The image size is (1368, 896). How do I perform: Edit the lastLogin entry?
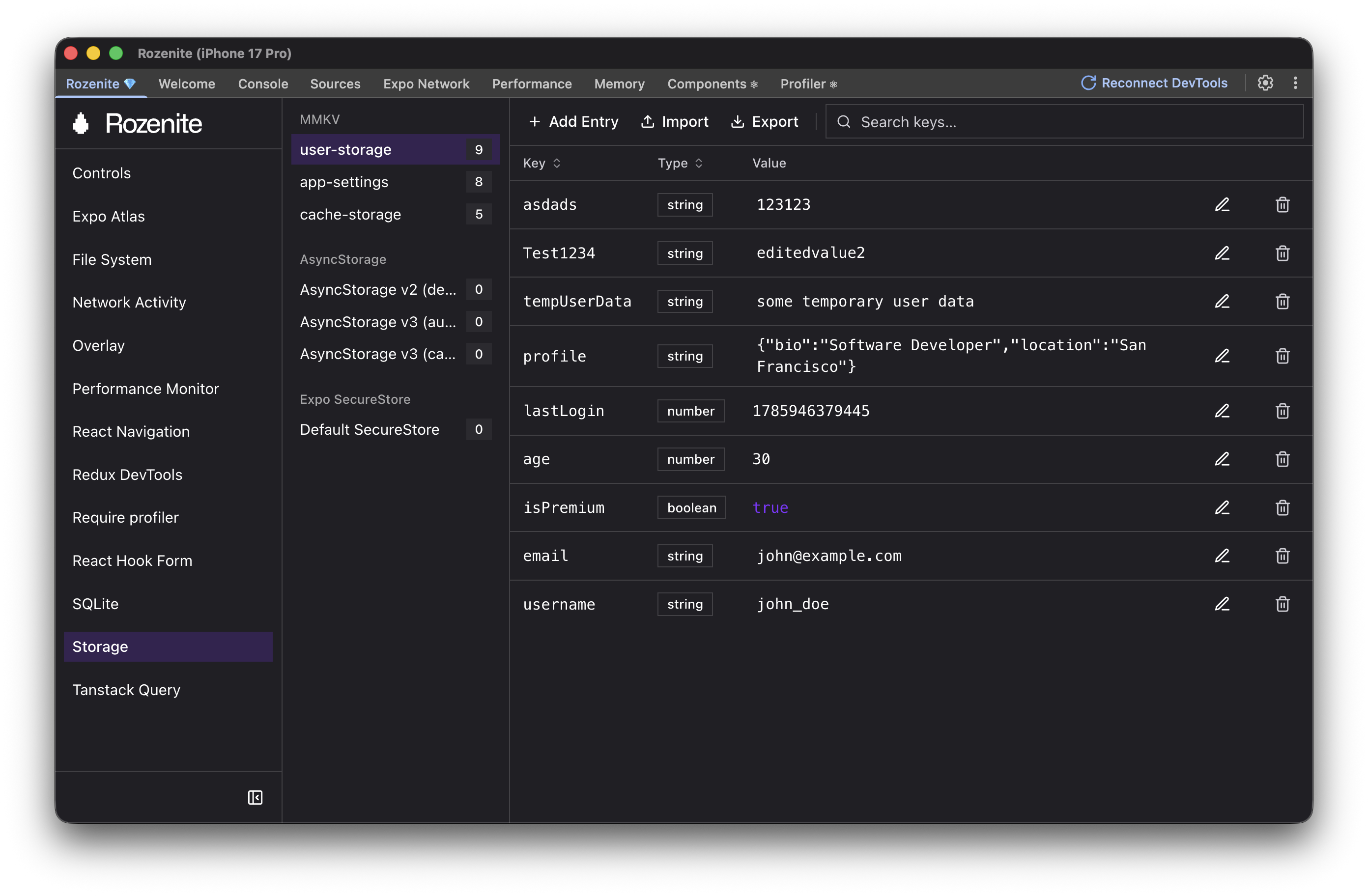coord(1222,411)
